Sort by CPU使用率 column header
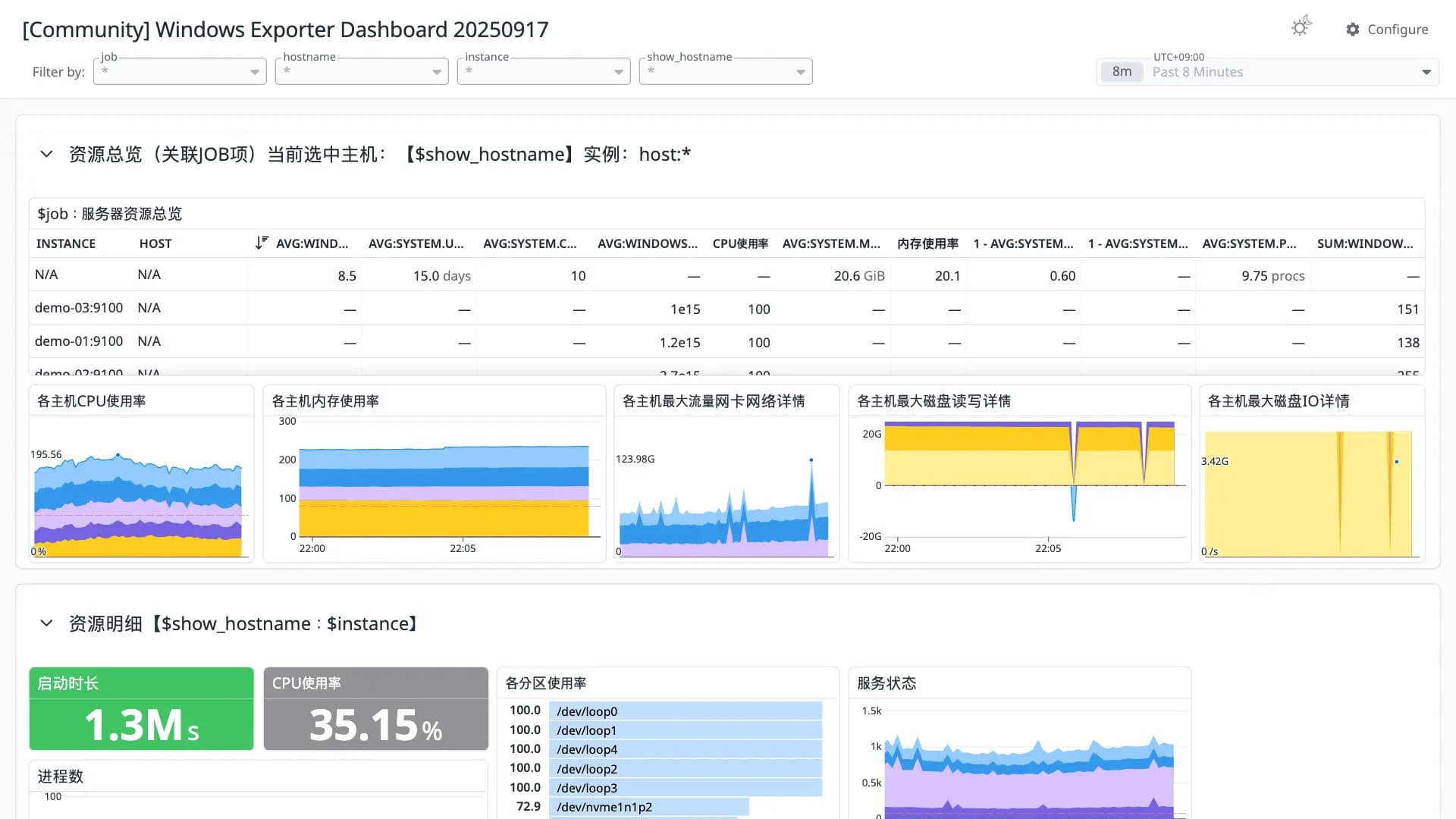 740,243
